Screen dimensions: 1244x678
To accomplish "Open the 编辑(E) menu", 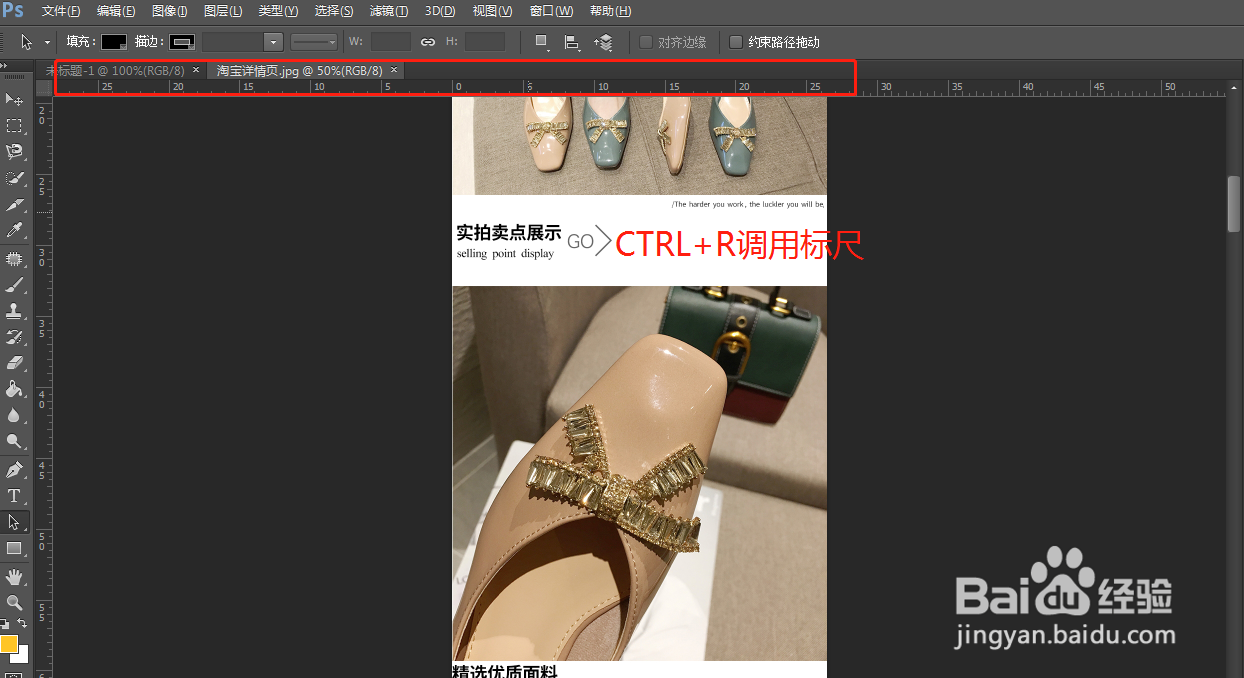I will 116,11.
